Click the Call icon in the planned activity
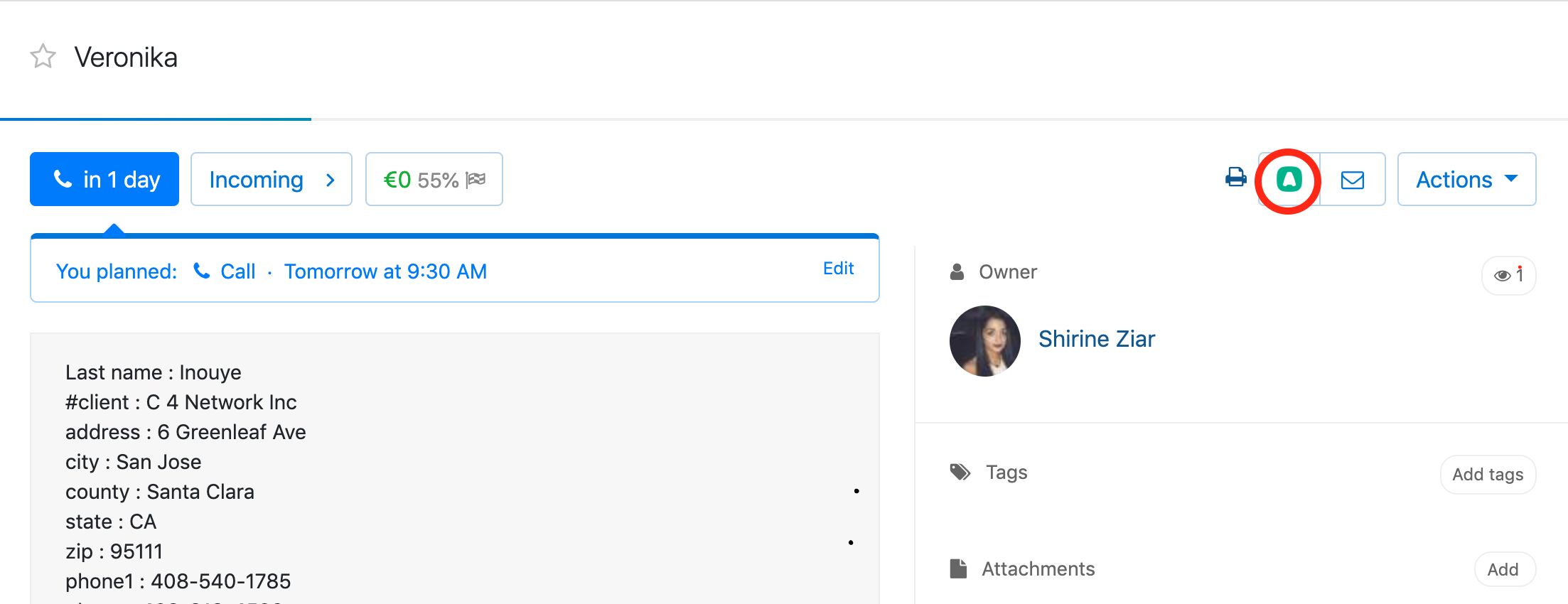The height and width of the screenshot is (604, 1568). coord(201,271)
